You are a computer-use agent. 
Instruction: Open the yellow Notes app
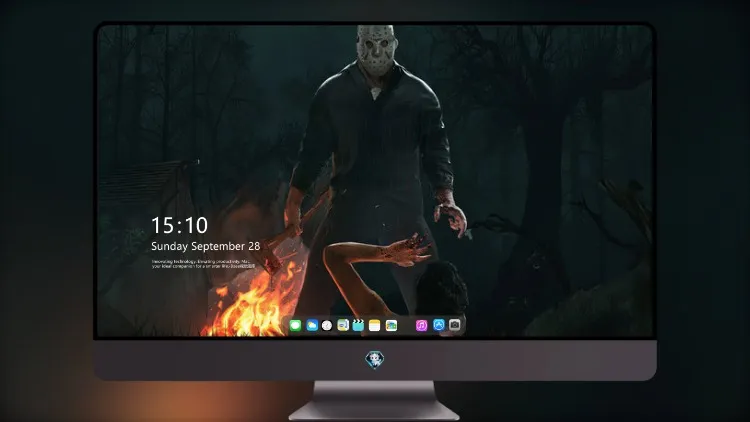coord(375,325)
